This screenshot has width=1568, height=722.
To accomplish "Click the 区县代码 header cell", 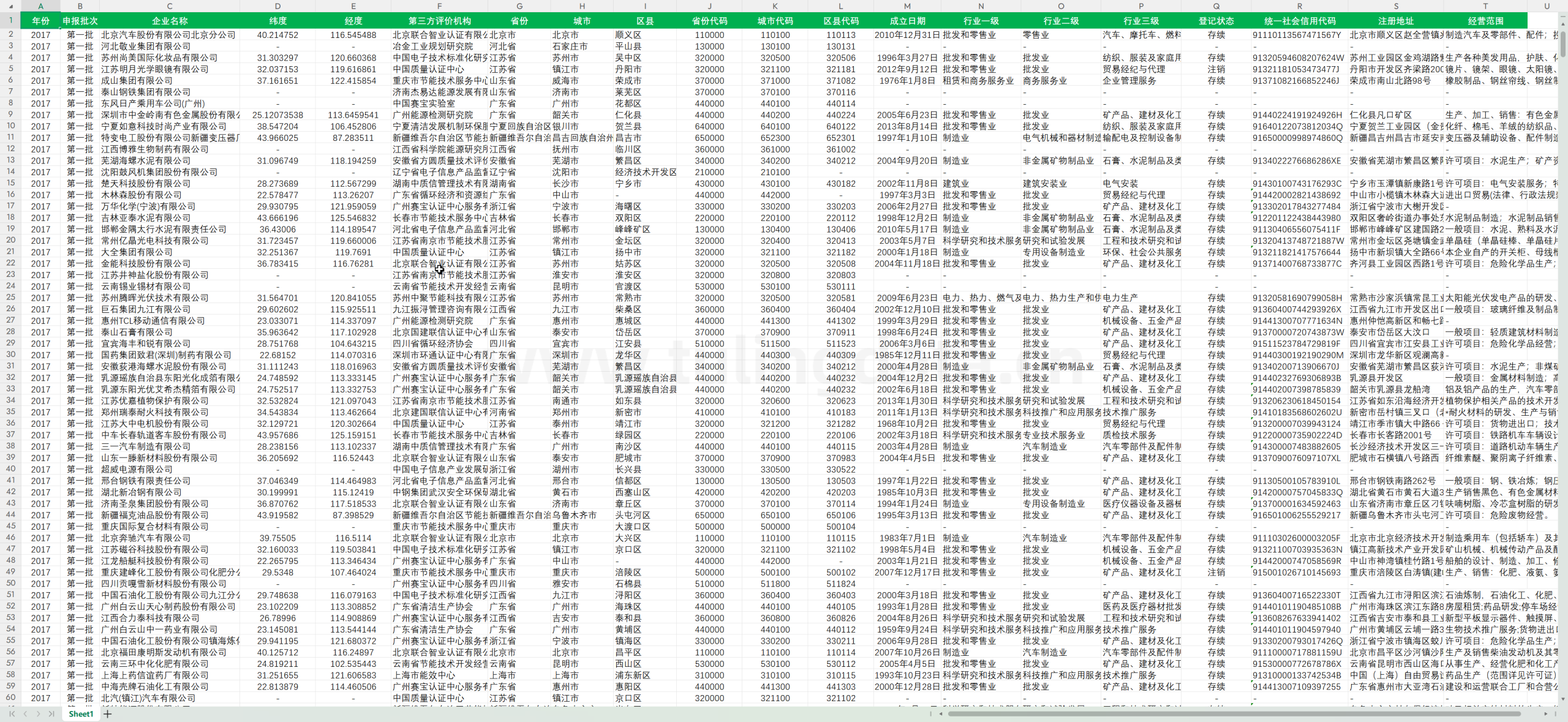I will (x=840, y=21).
